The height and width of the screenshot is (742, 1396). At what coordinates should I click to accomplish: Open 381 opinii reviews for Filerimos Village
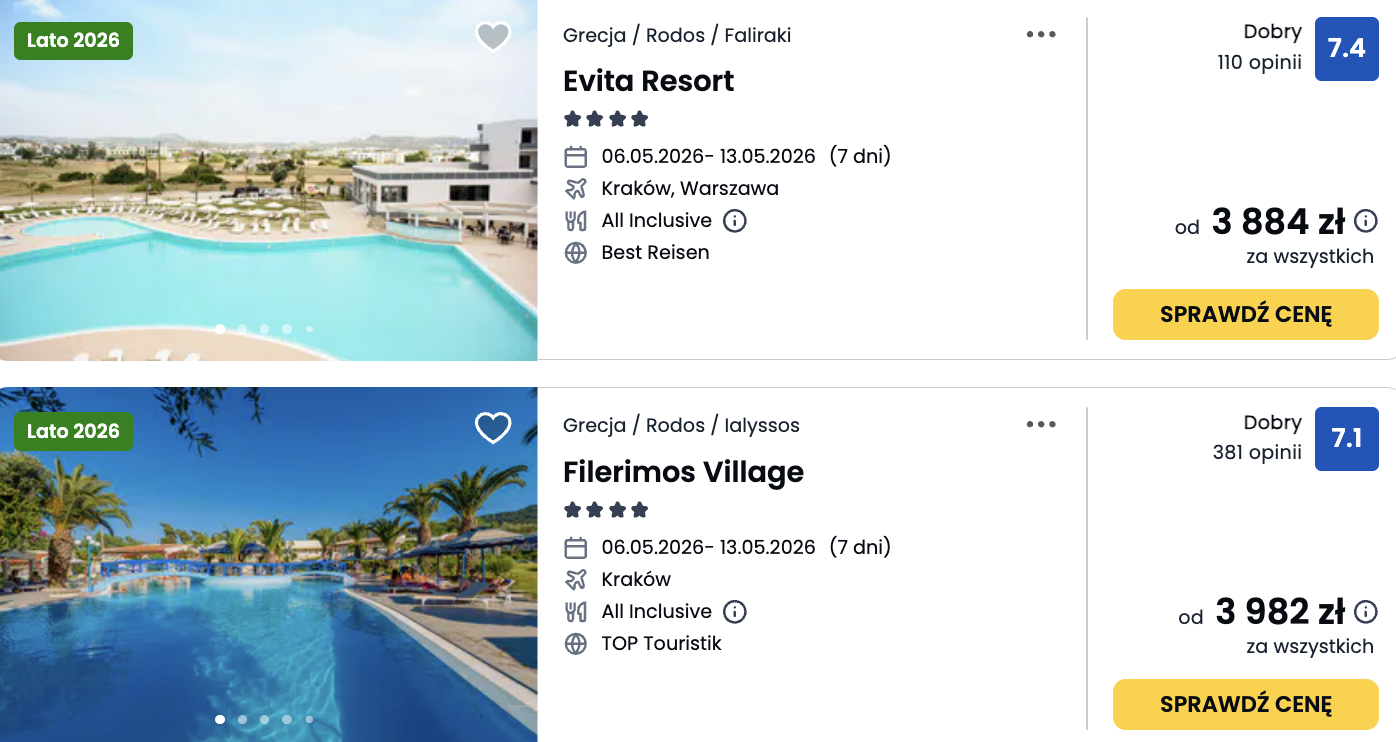1257,453
